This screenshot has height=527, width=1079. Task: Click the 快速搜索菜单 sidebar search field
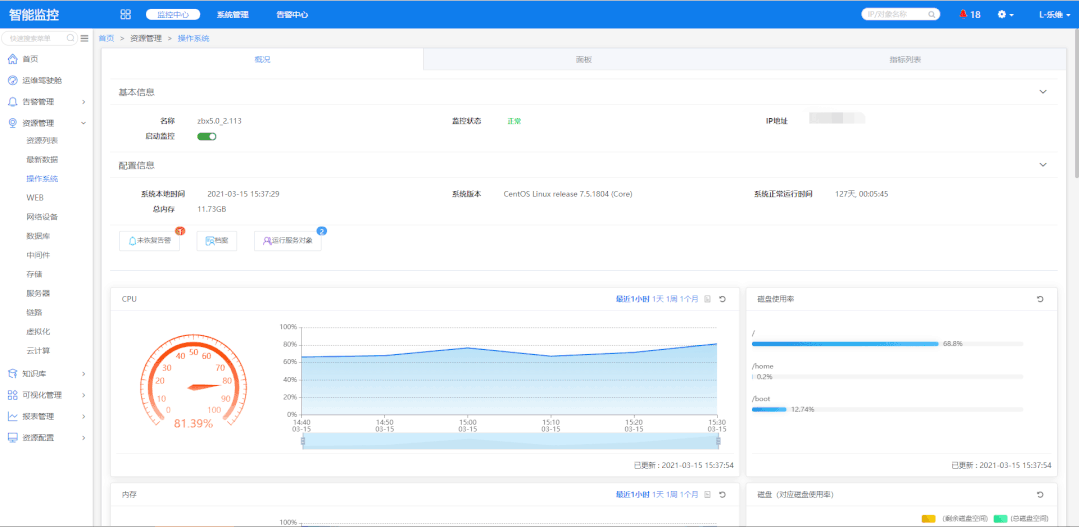tap(39, 39)
